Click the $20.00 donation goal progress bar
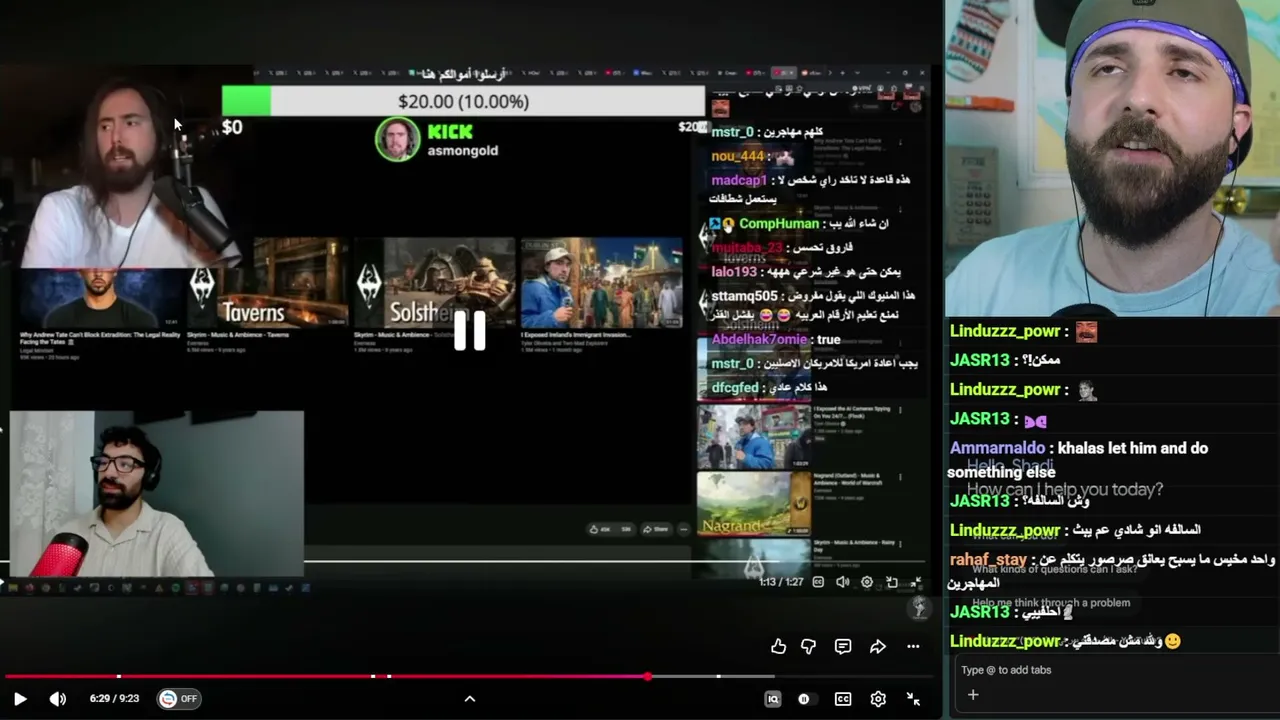 point(463,101)
